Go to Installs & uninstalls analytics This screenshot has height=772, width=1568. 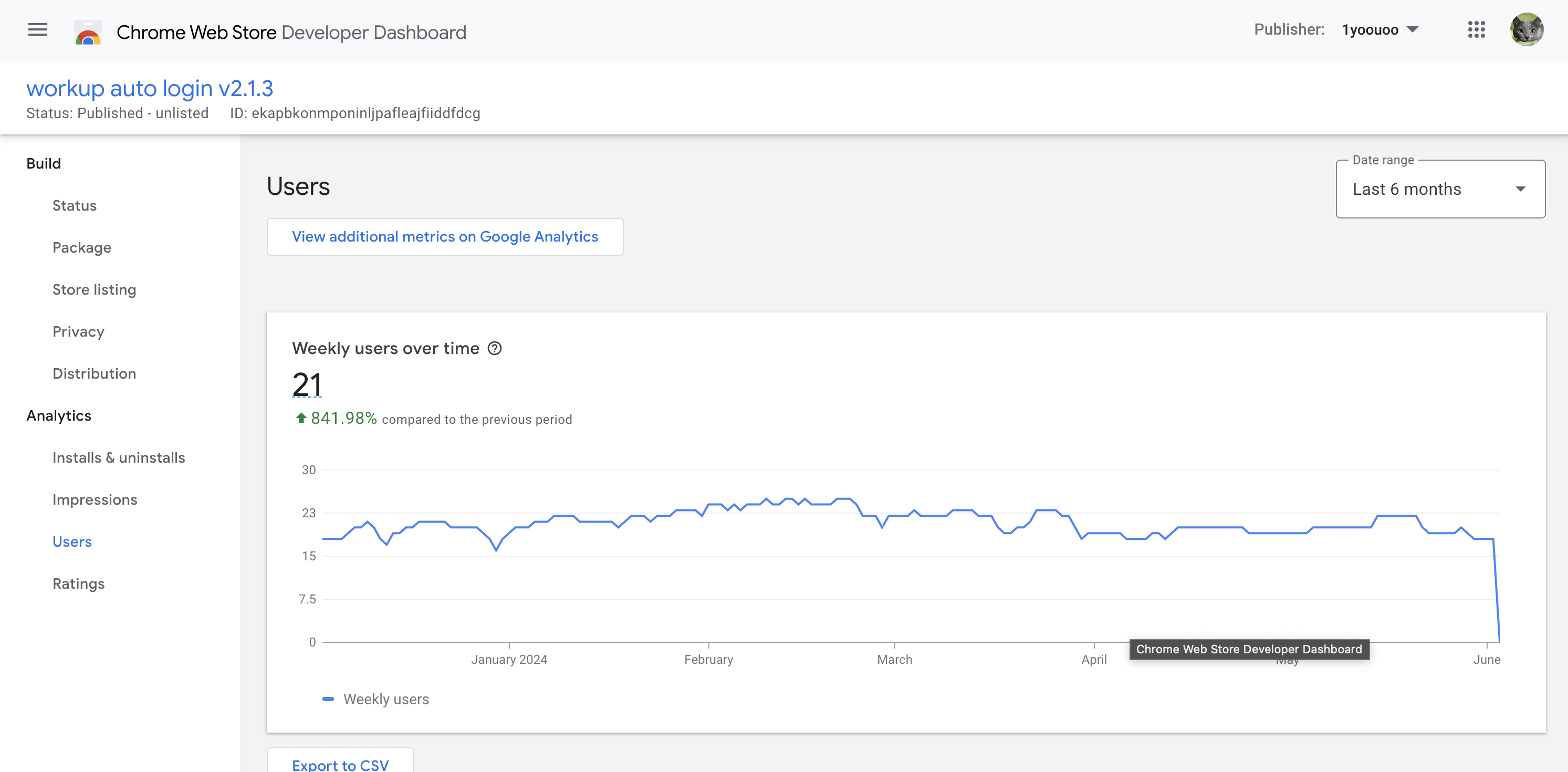coord(119,458)
